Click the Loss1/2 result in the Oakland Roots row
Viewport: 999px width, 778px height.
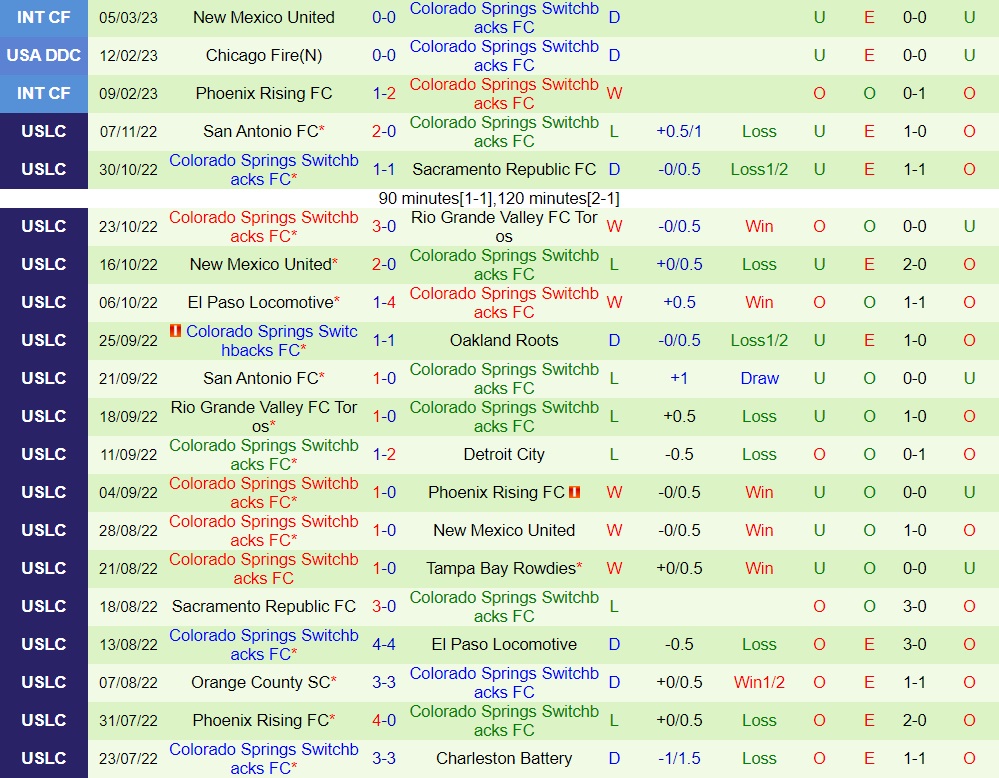pyautogui.click(x=759, y=340)
